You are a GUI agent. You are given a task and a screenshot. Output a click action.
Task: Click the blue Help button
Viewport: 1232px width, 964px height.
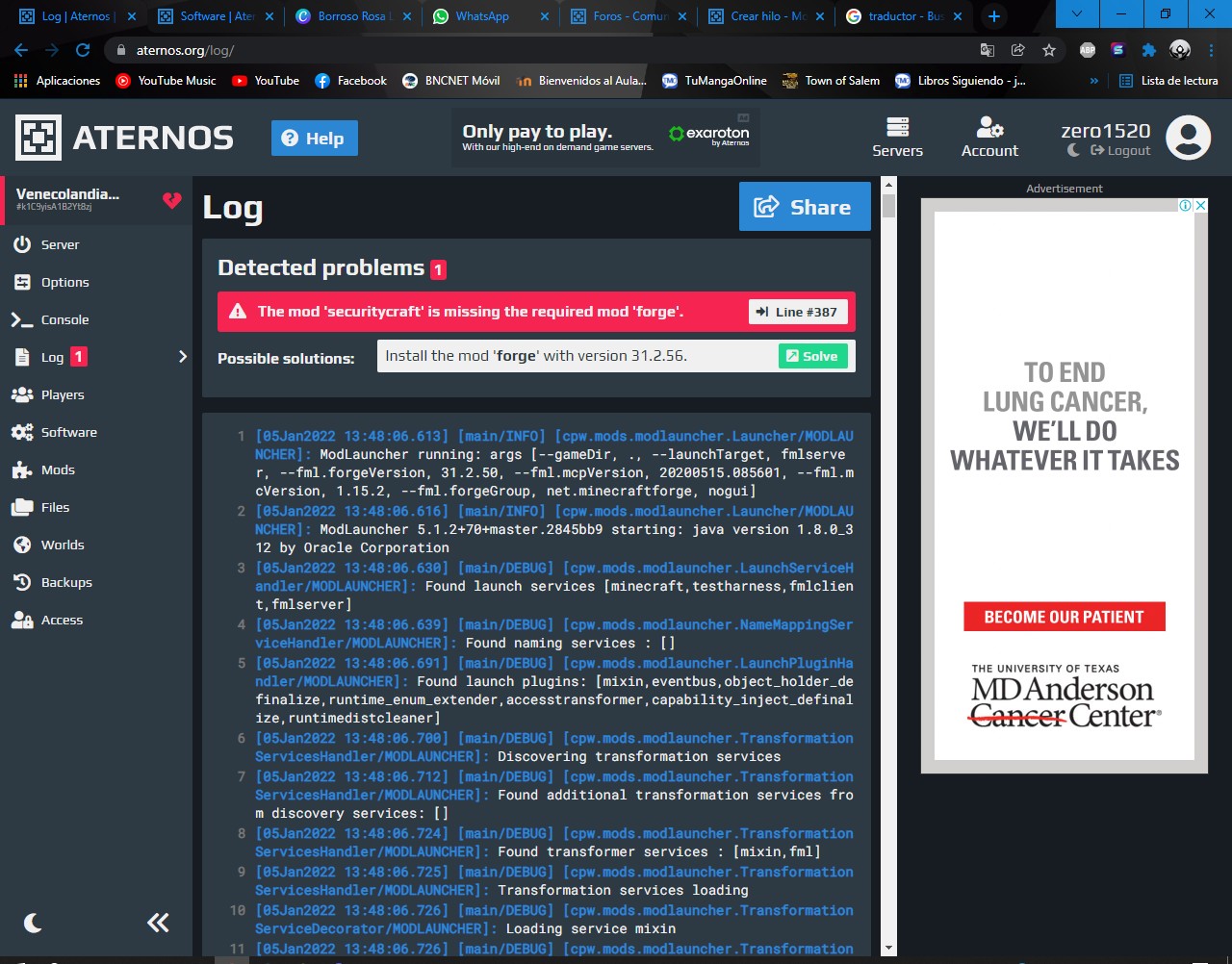315,139
